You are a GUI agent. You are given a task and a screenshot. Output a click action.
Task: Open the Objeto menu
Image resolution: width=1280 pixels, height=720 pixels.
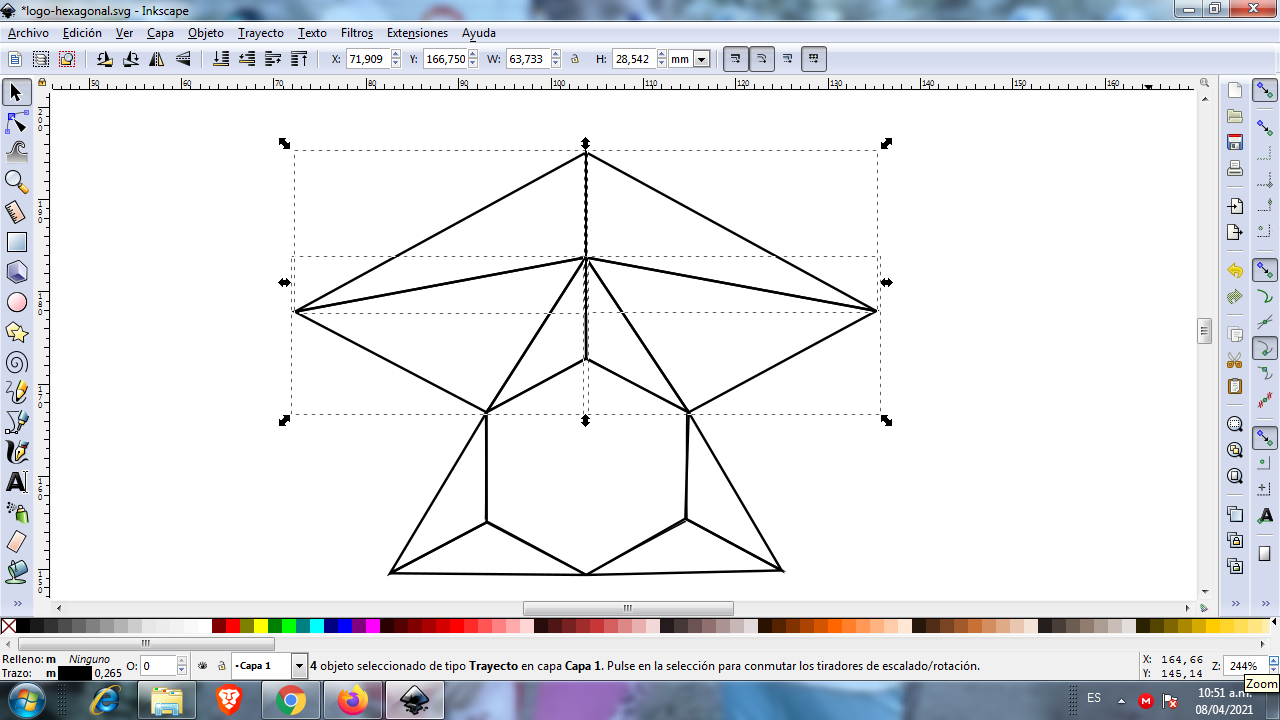[206, 33]
